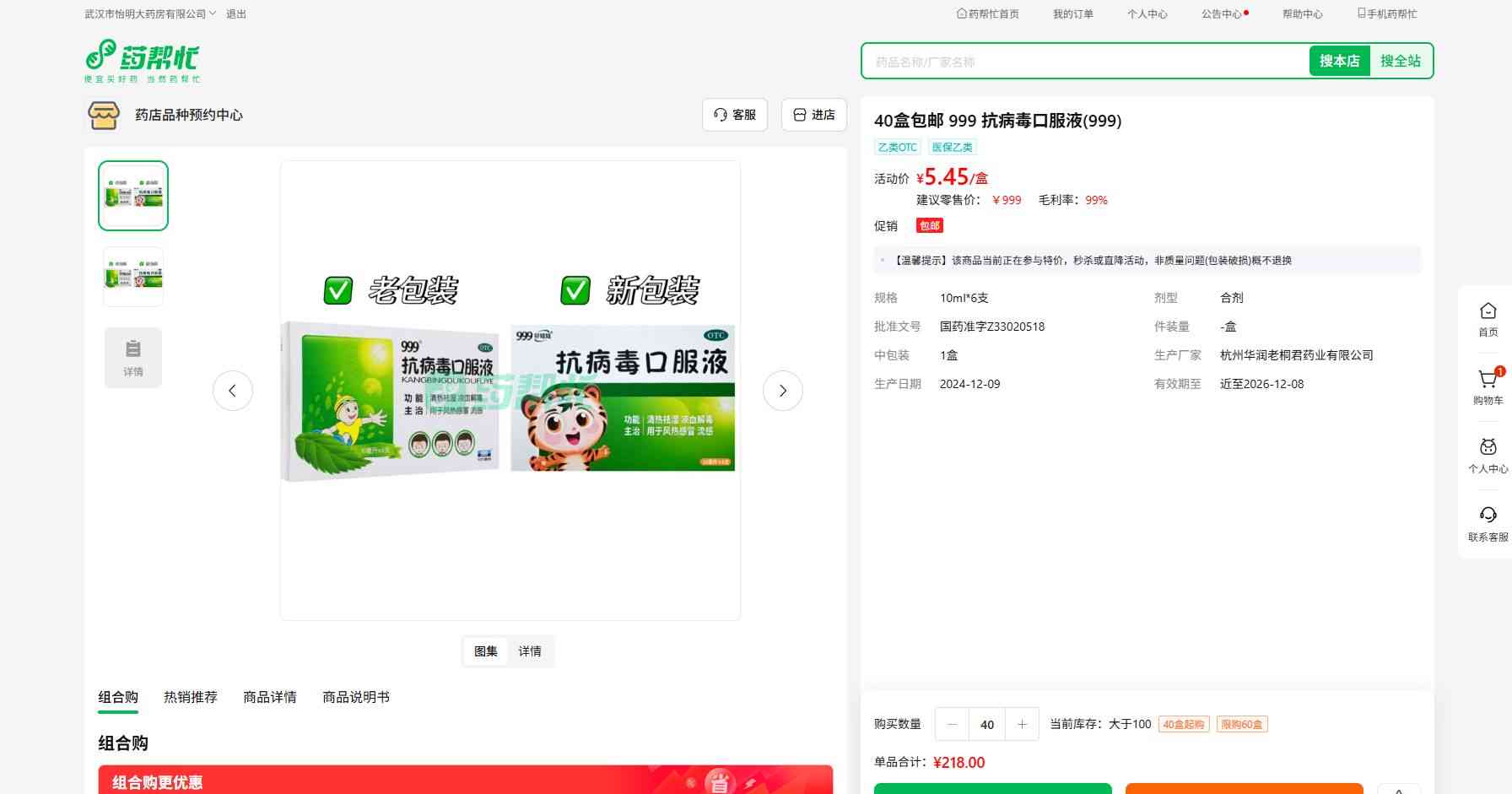Select the second product thumbnail

coord(133,277)
